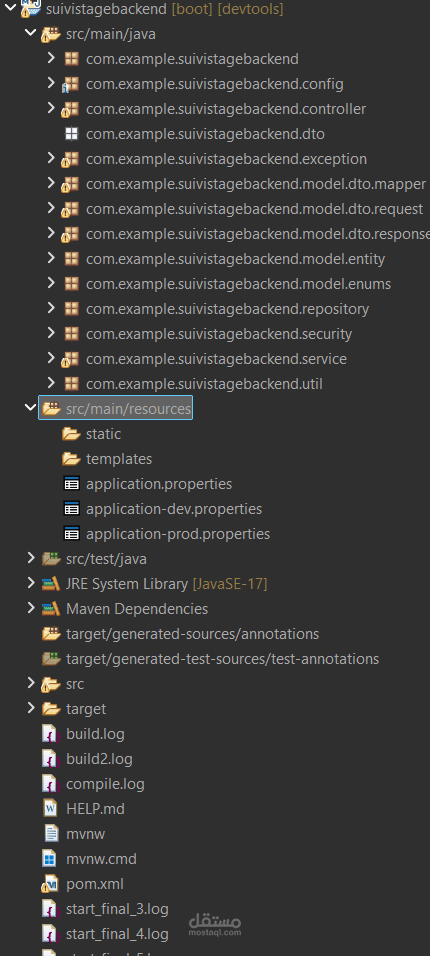
Task: Expand the suivistagebackend.repository package
Action: click(51, 309)
